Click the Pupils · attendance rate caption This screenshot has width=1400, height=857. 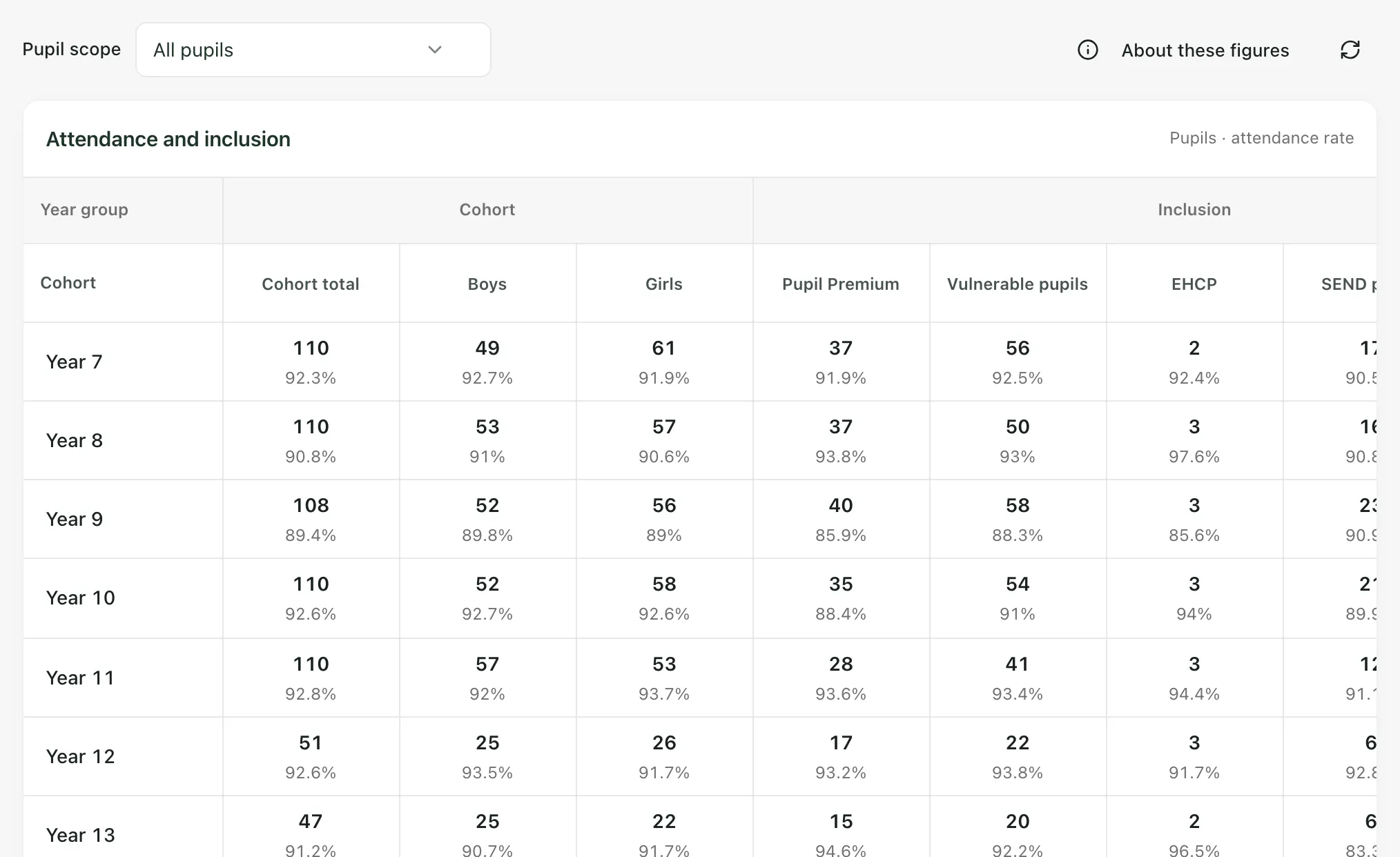pos(1261,138)
